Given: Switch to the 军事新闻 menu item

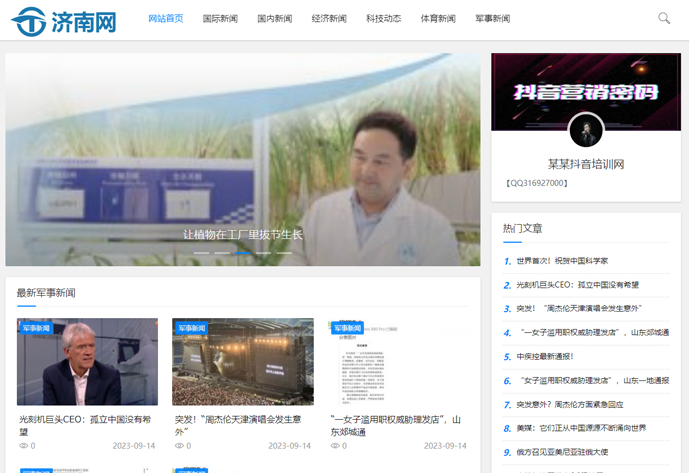Looking at the screenshot, I should (492, 19).
